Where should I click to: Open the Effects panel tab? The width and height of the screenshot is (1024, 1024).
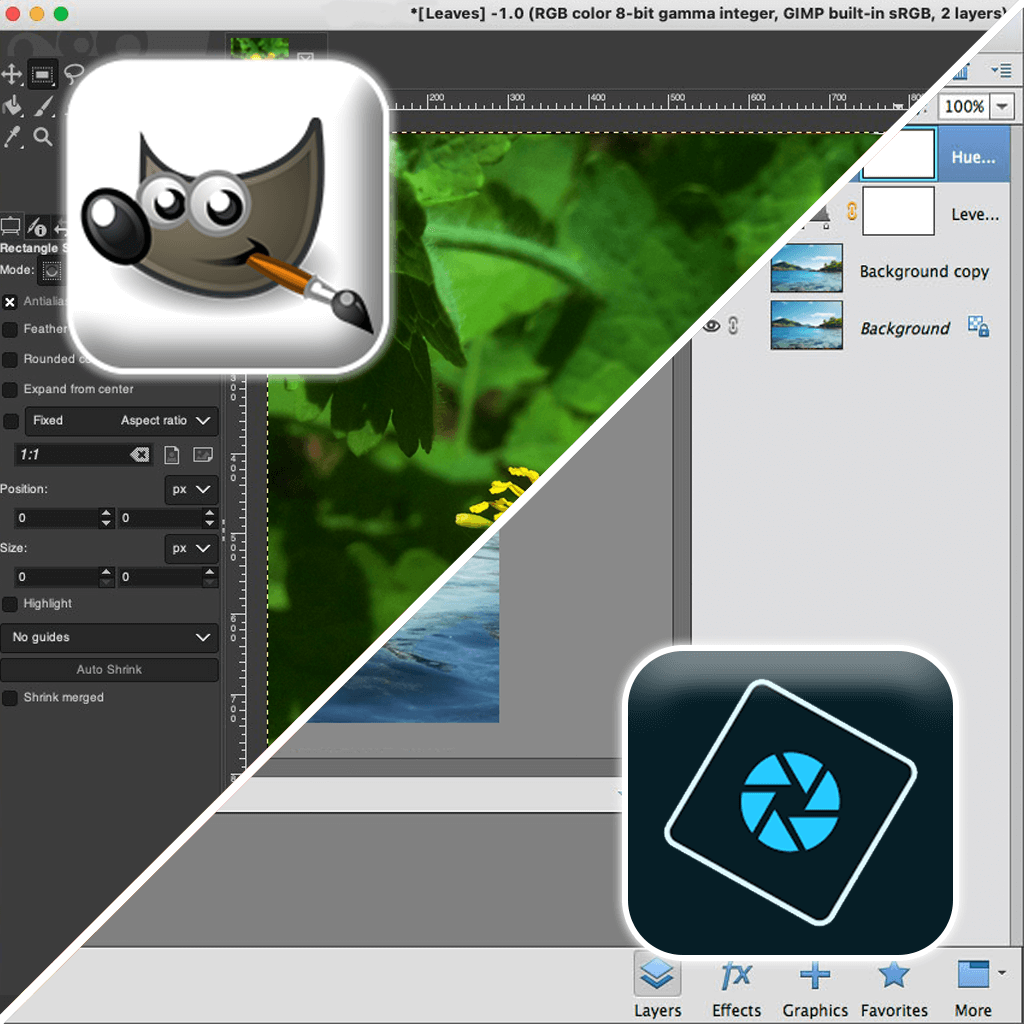(737, 987)
